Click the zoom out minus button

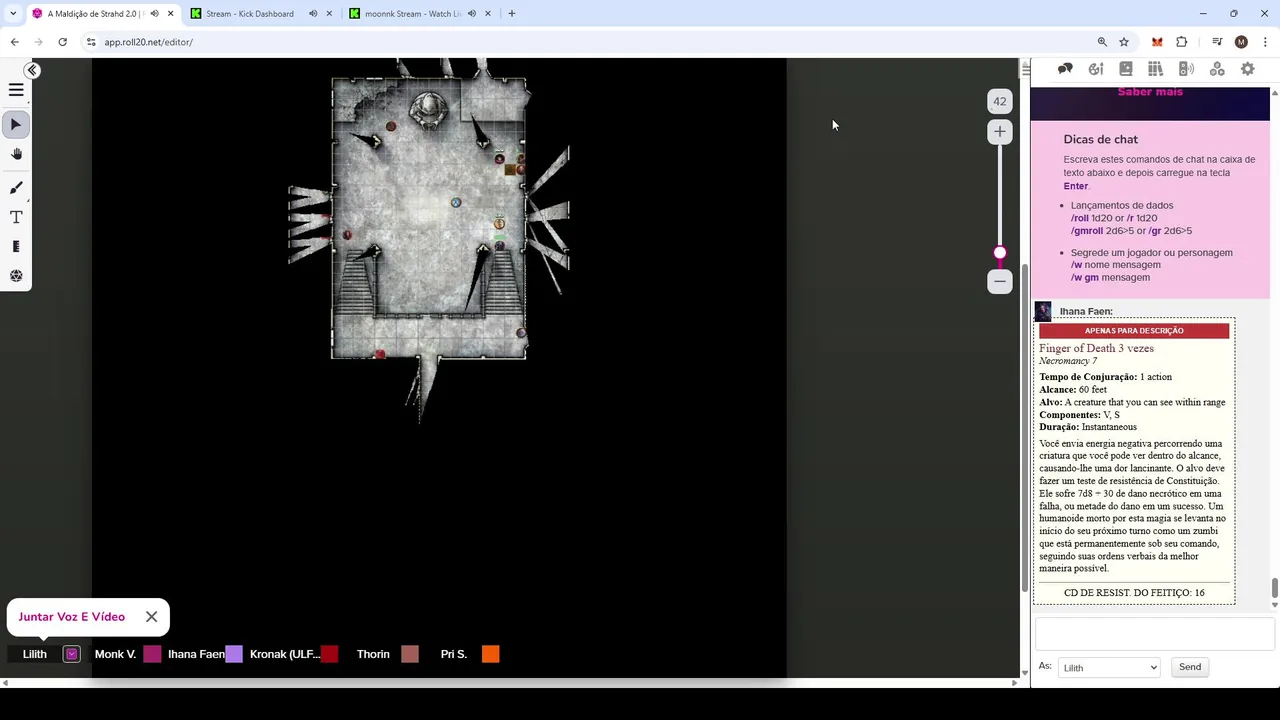pos(1000,282)
